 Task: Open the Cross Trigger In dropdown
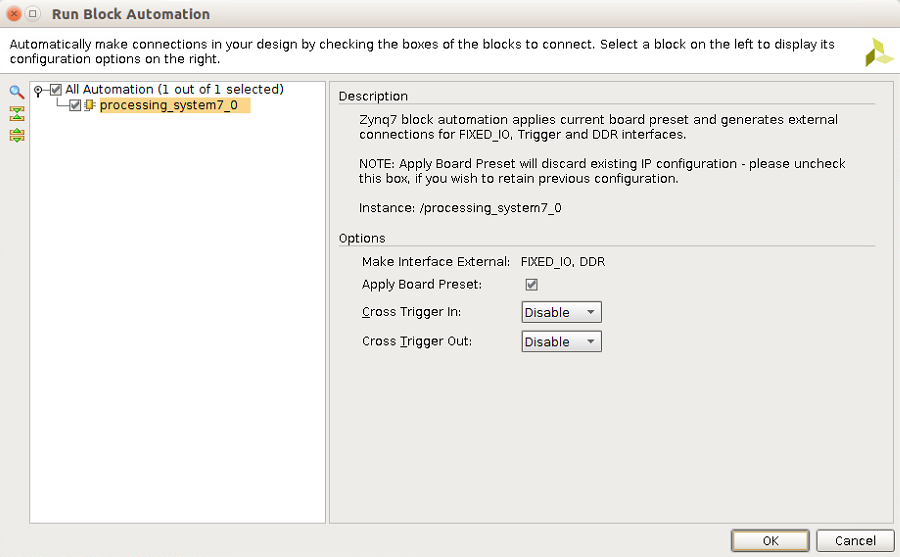tap(561, 312)
